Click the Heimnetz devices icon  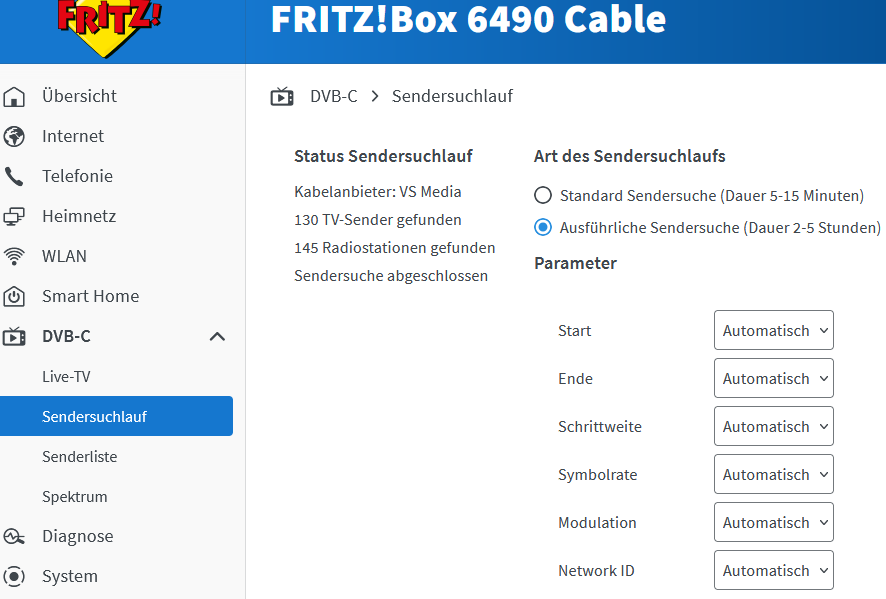point(15,216)
